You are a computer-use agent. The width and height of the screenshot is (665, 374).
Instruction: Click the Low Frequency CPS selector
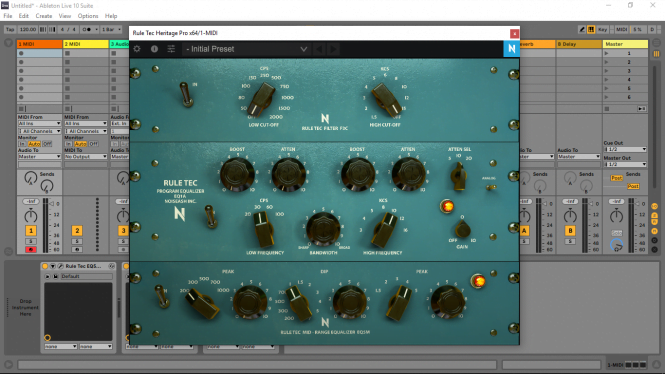263,229
